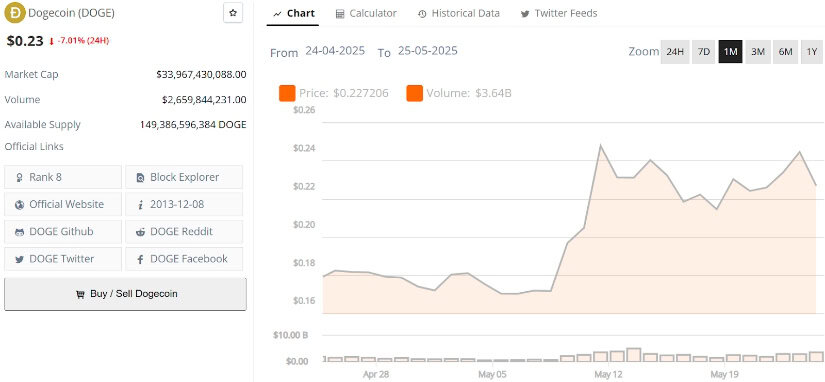The width and height of the screenshot is (825, 382).
Task: Edit the From date field 24-04-2025
Action: coord(335,51)
